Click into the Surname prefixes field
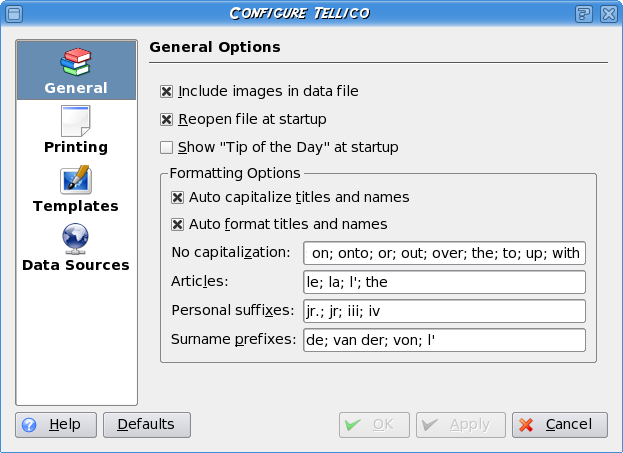Screen dimensions: 623x453 (x=444, y=340)
